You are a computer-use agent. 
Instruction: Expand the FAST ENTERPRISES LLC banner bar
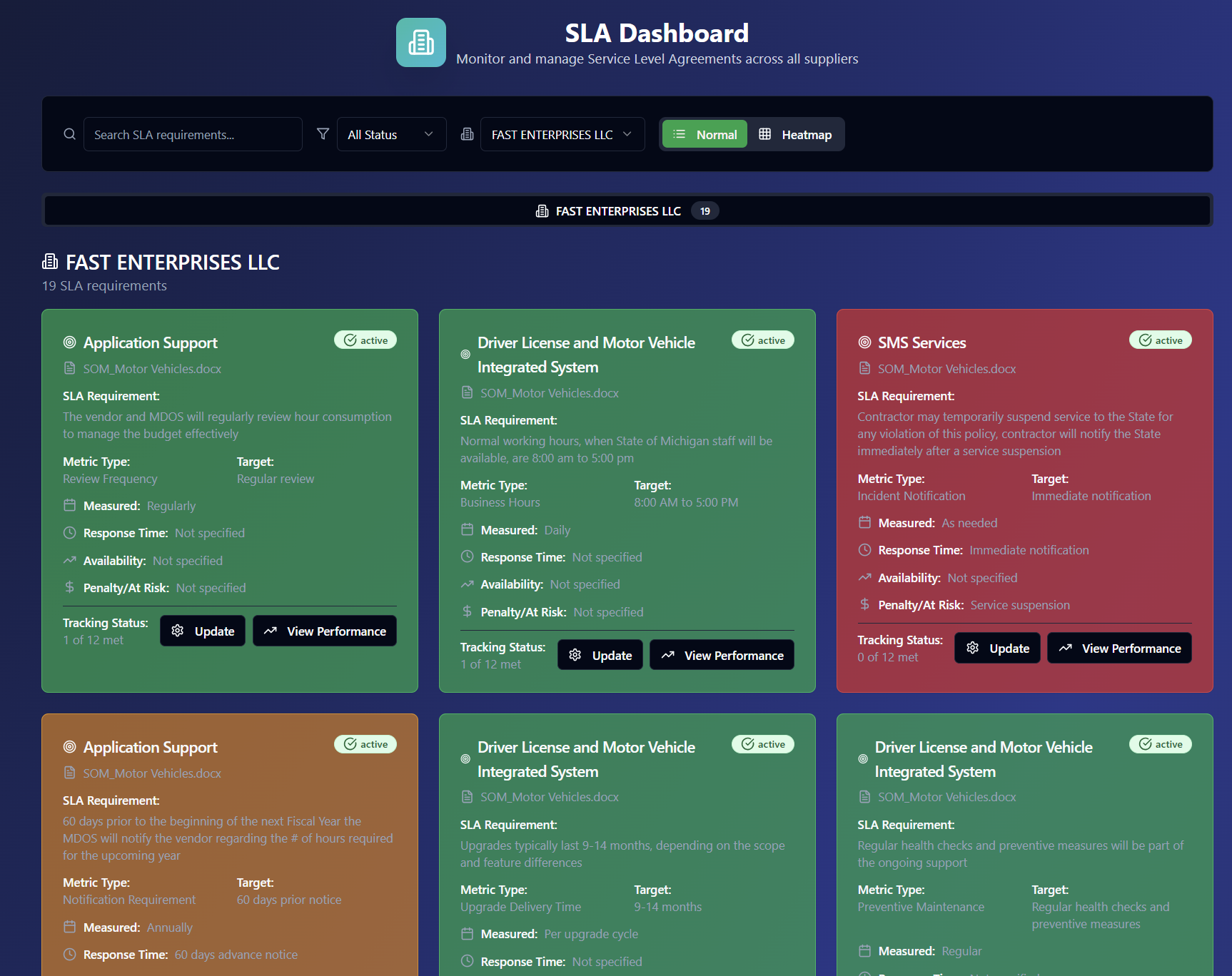coord(627,210)
